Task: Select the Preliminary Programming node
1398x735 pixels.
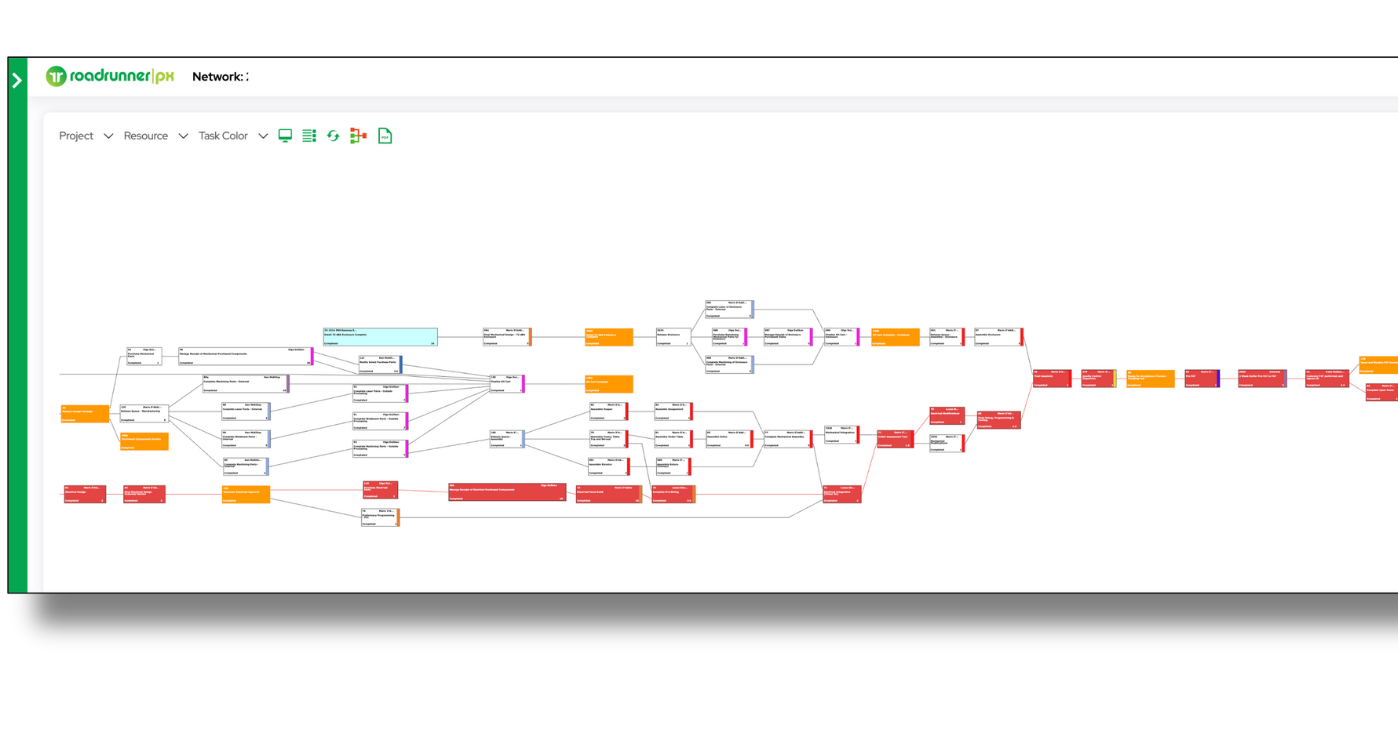Action: point(380,517)
